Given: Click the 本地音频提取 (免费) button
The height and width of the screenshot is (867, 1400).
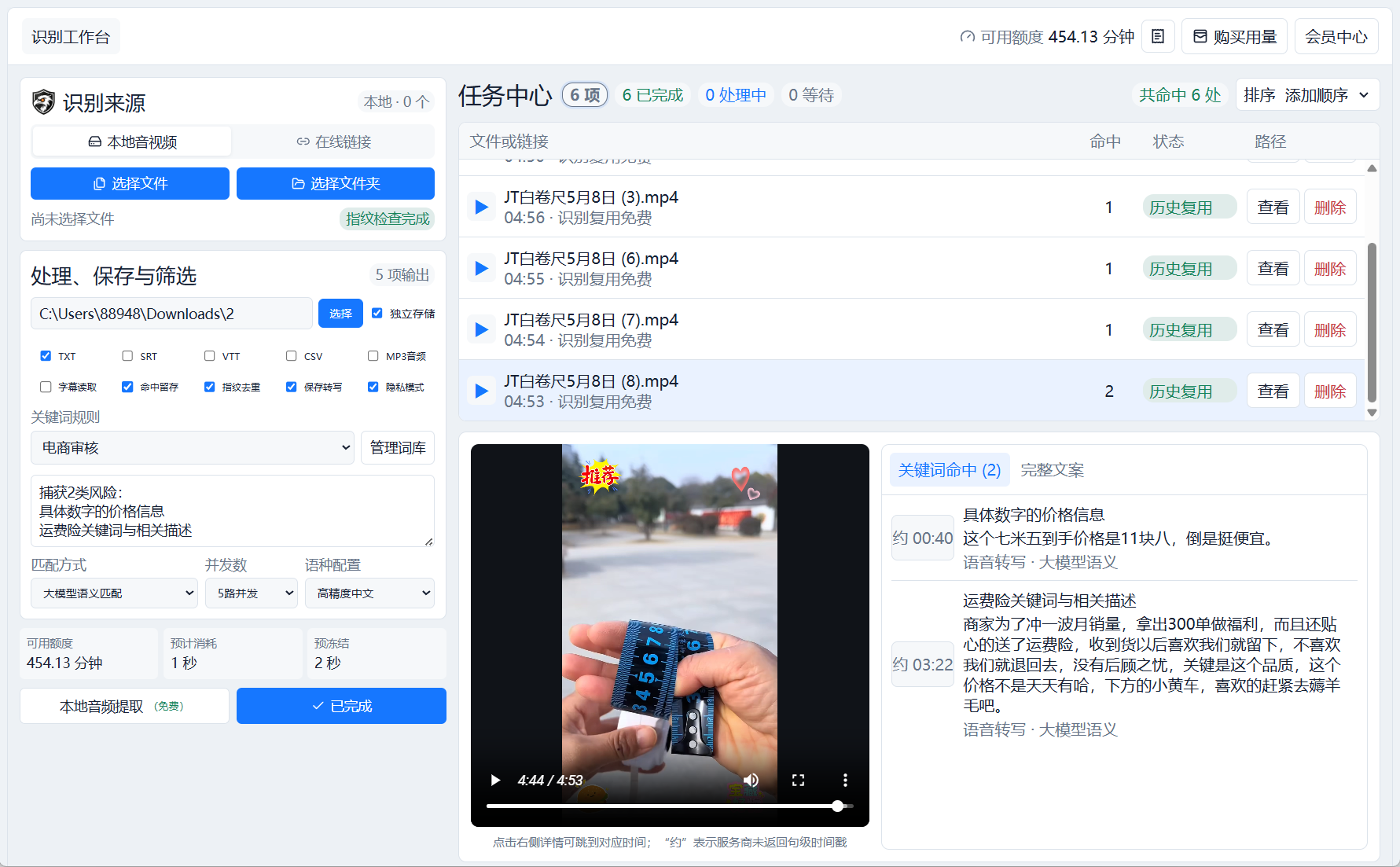Looking at the screenshot, I should pyautogui.click(x=124, y=706).
